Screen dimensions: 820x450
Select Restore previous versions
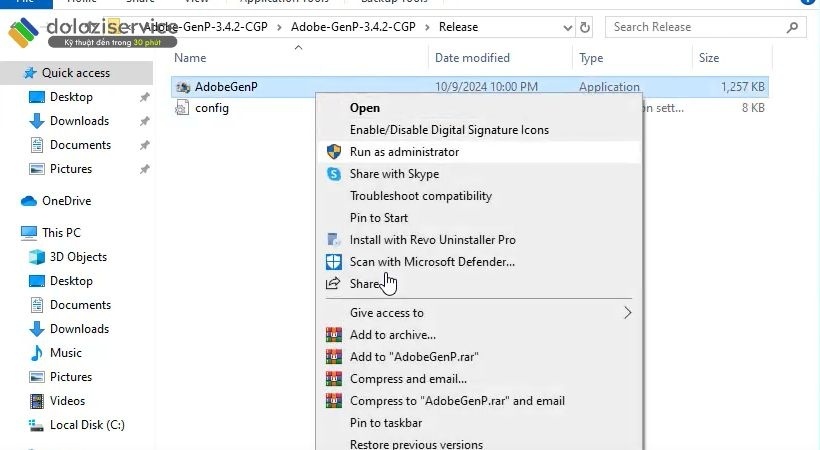(416, 444)
